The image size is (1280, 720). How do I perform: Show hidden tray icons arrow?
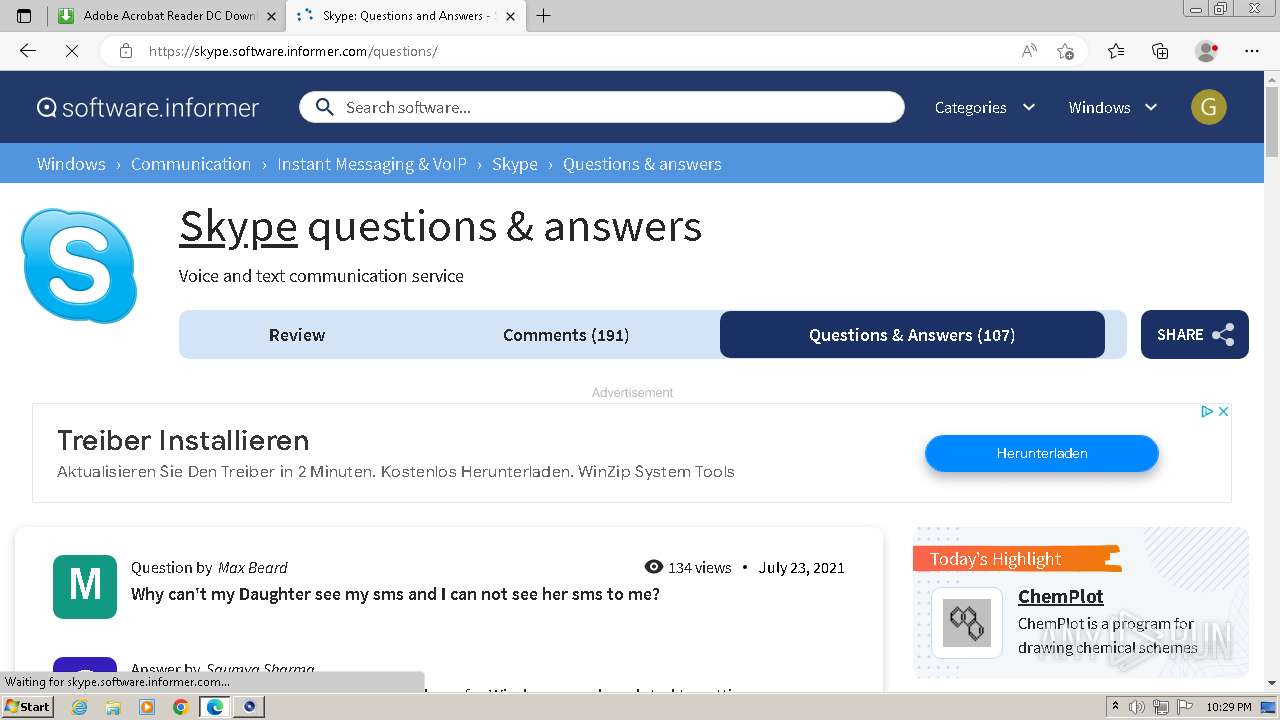point(1115,707)
